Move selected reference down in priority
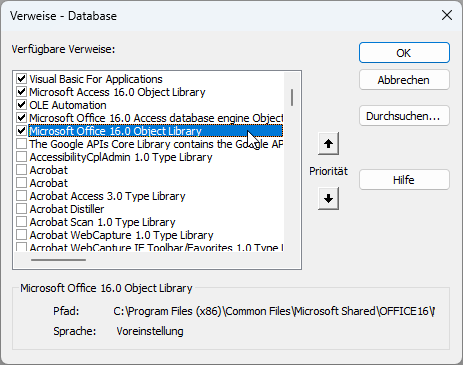 (328, 199)
